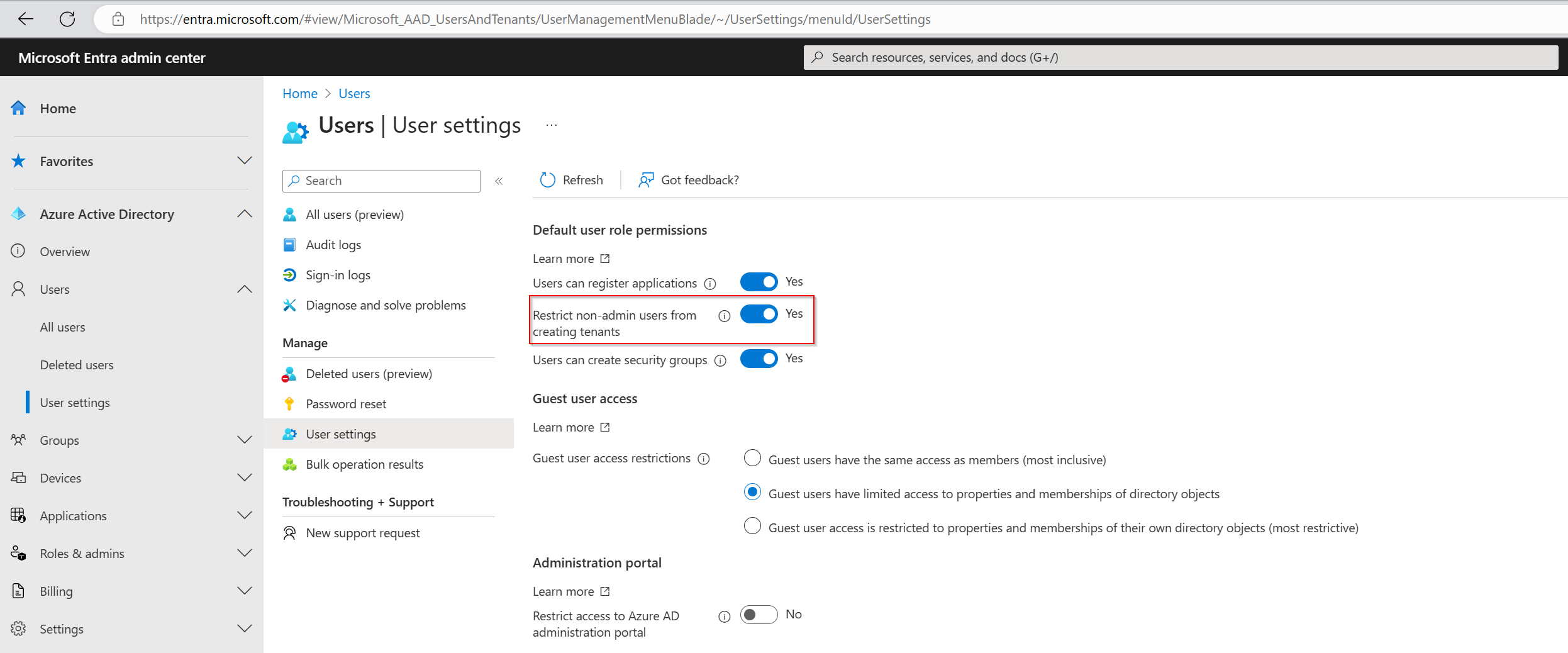
Task: Toggle Users can register applications switch
Action: (x=759, y=282)
